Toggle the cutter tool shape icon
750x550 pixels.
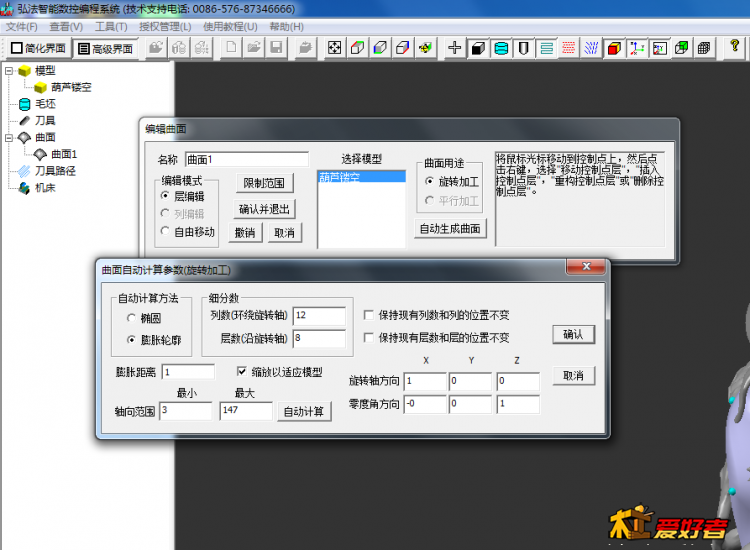(x=523, y=48)
